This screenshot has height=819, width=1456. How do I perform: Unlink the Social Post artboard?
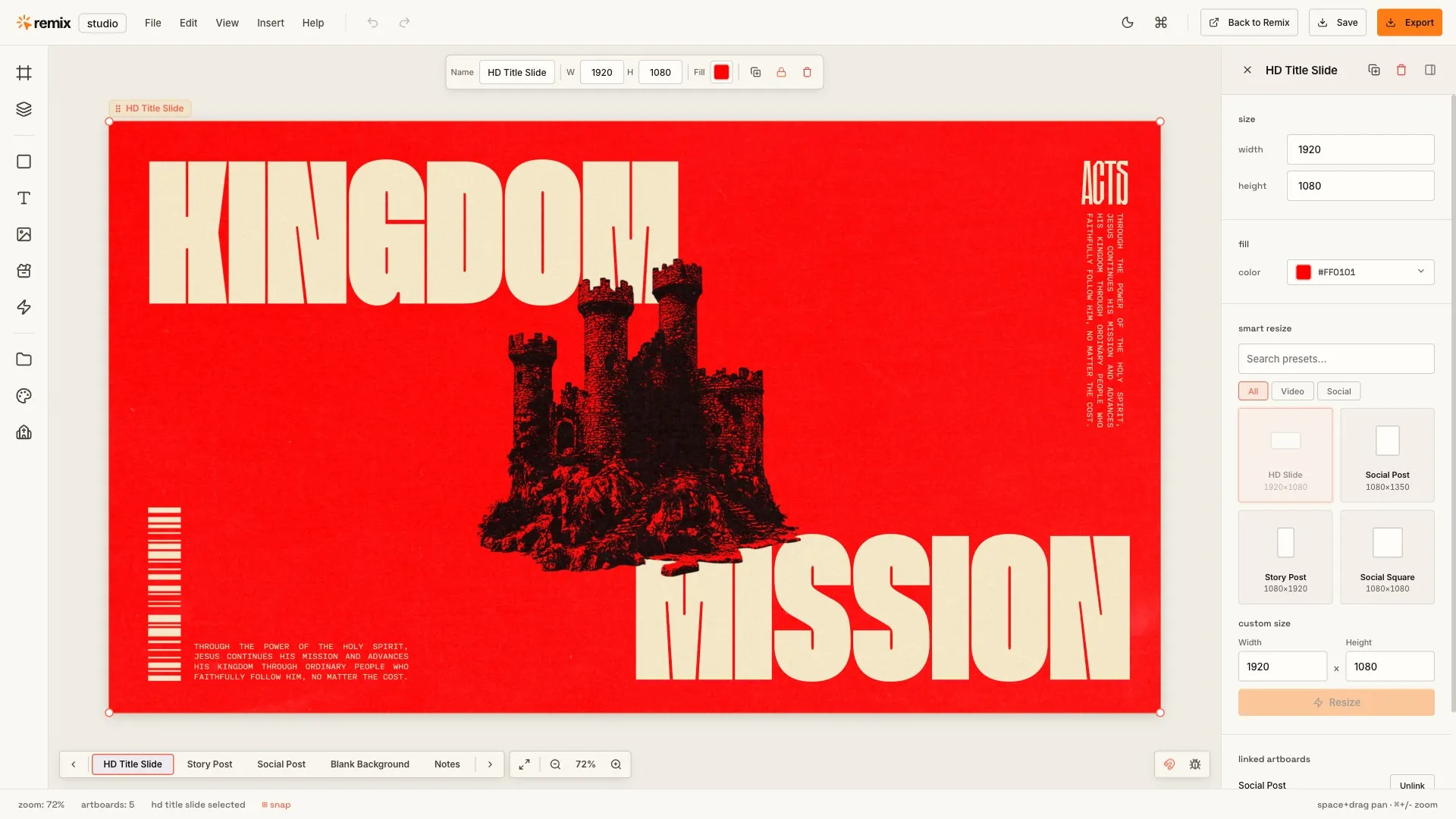[x=1412, y=784]
